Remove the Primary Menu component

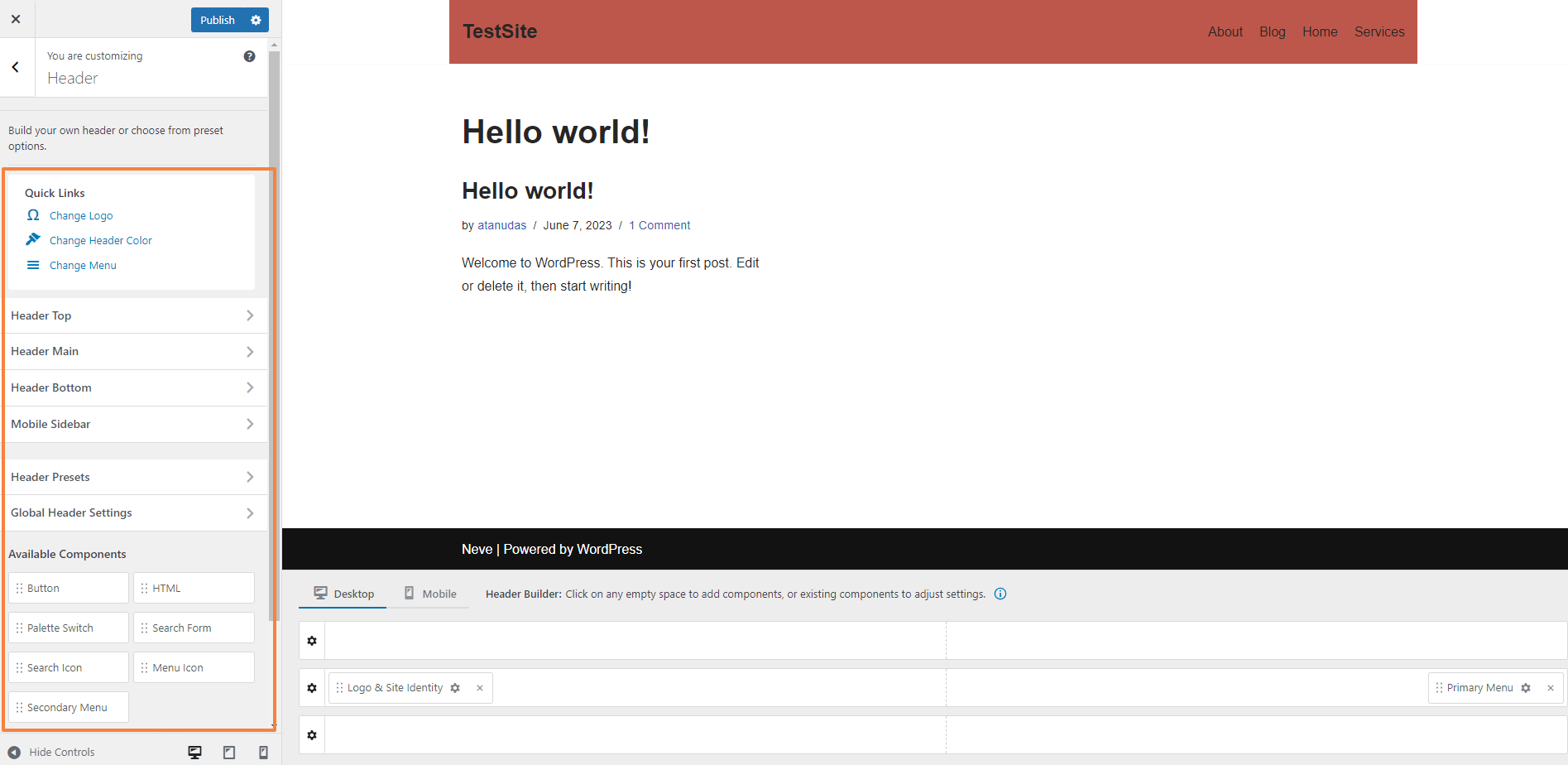point(1551,688)
